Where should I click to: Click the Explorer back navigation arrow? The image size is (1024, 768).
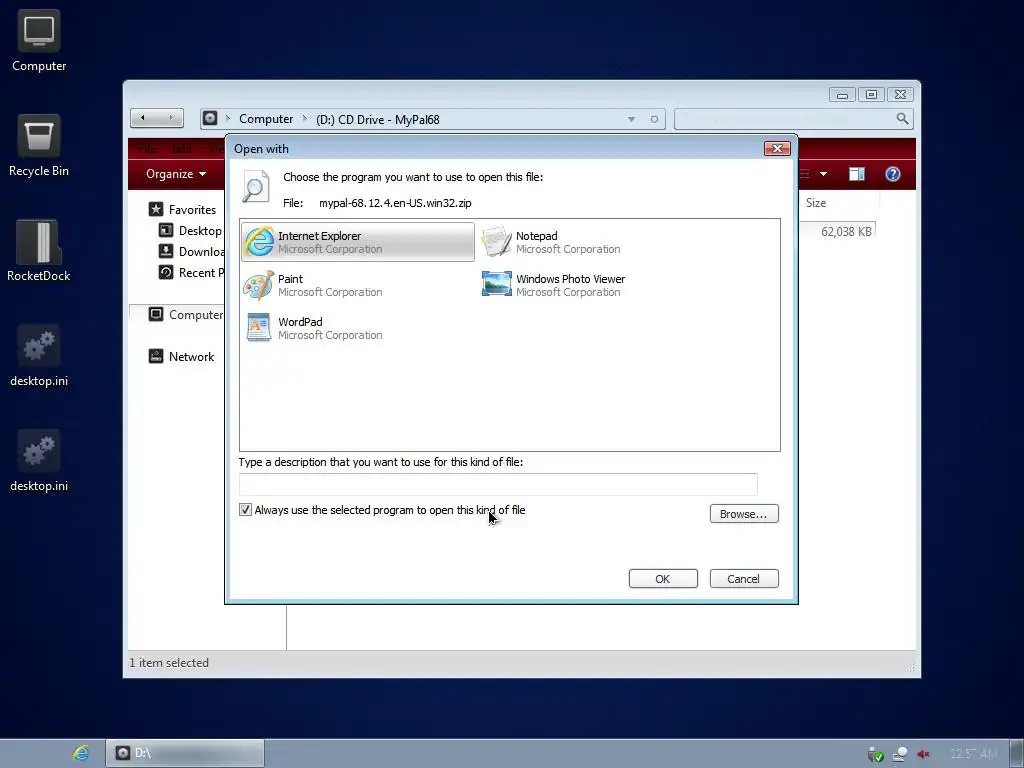coord(143,118)
